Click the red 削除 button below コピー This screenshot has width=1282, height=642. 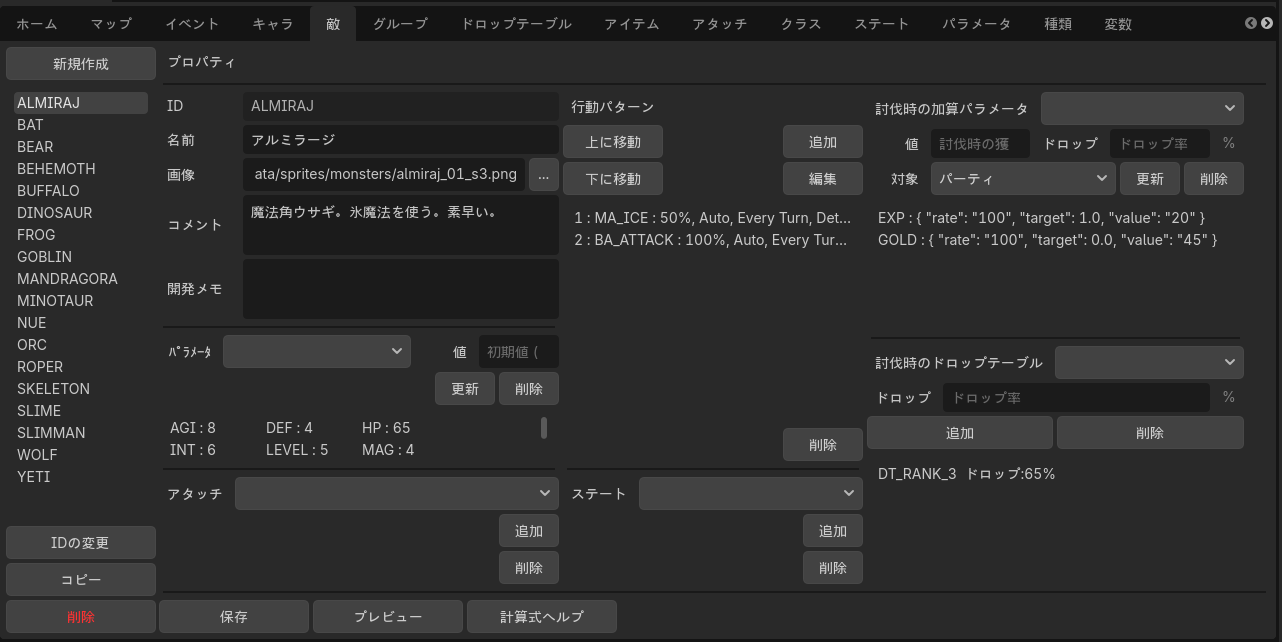[x=81, y=617]
